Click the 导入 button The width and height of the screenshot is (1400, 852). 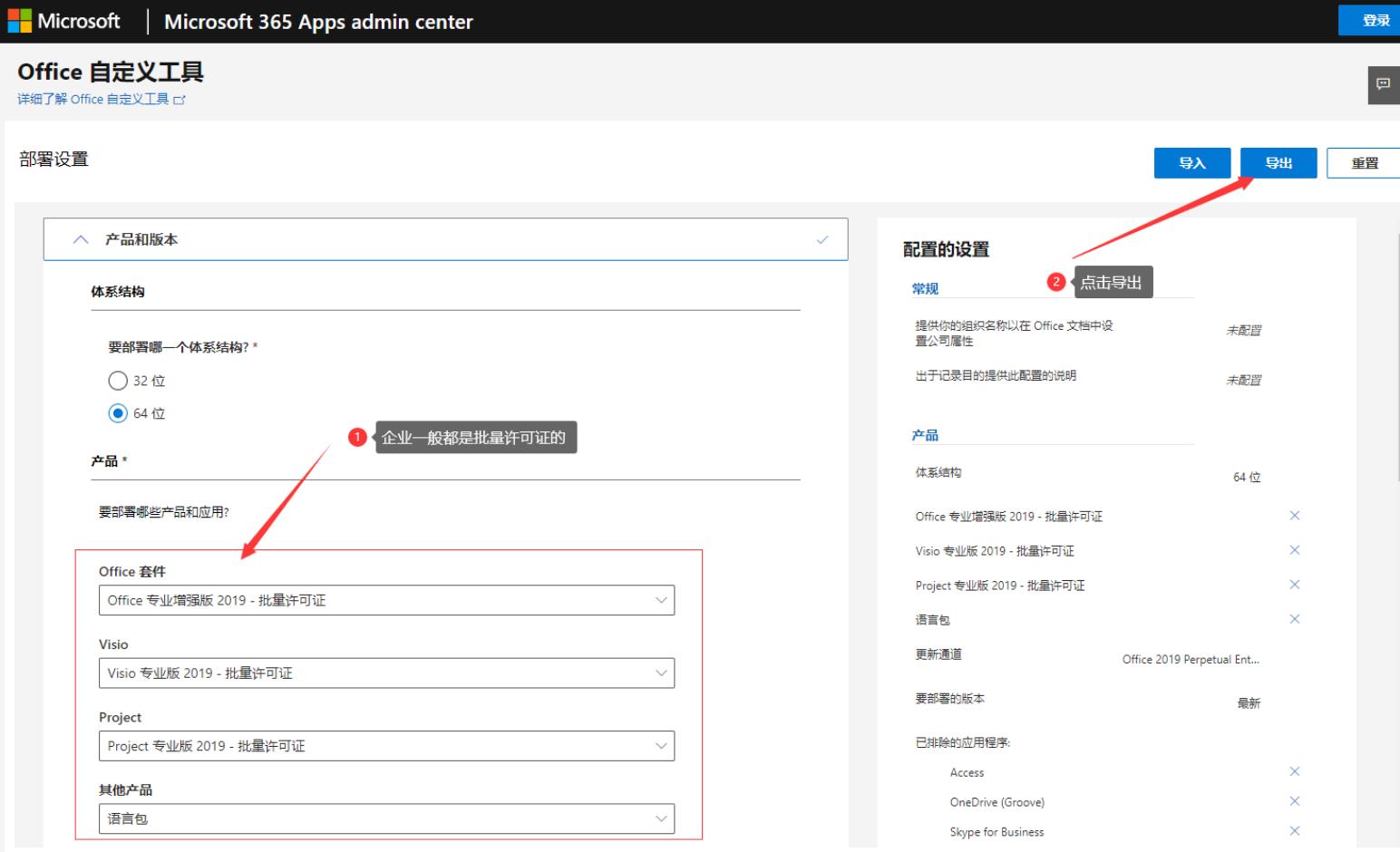point(1191,163)
